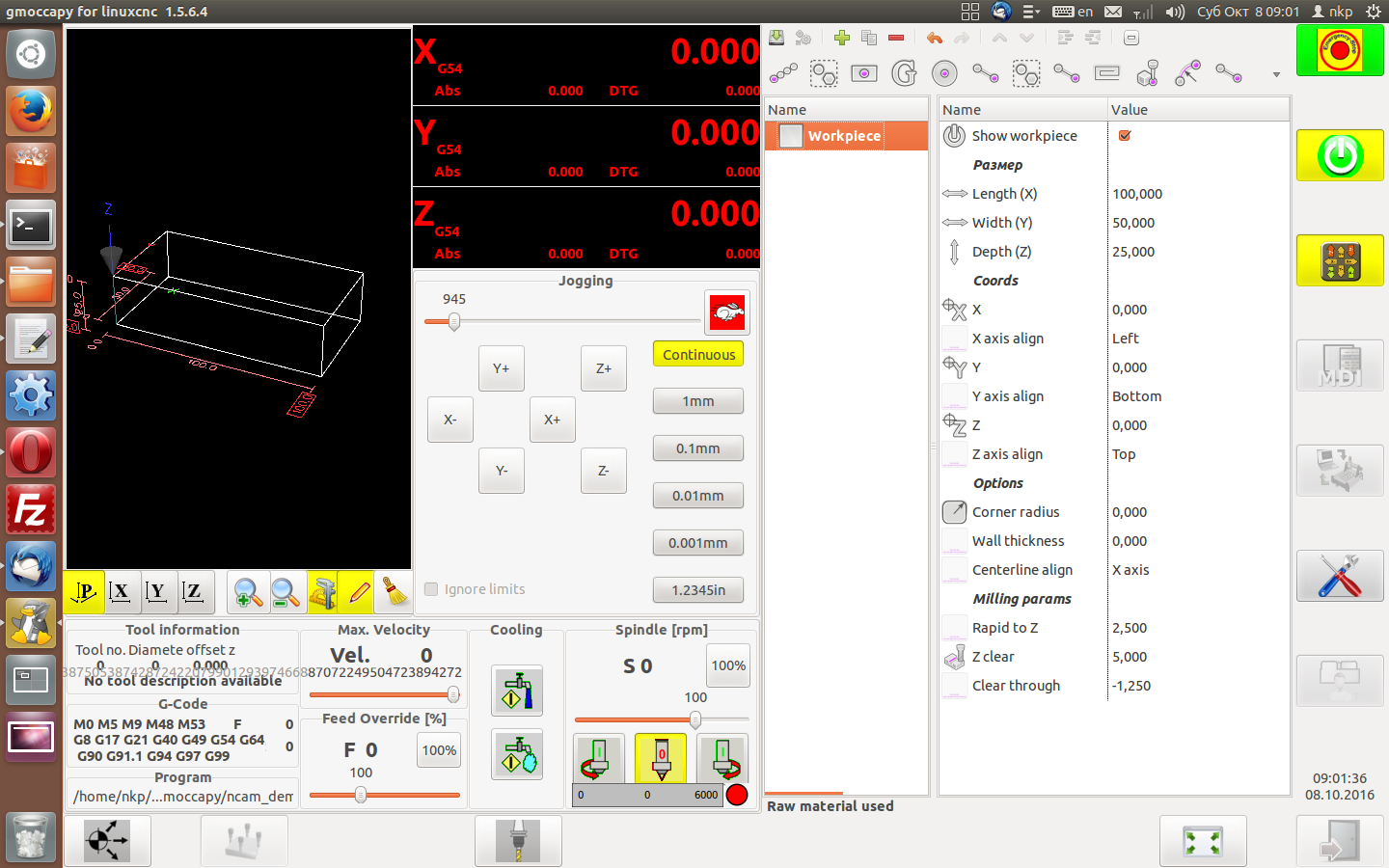Enable the Ignore limits checkbox
The image size is (1389, 868).
431,589
